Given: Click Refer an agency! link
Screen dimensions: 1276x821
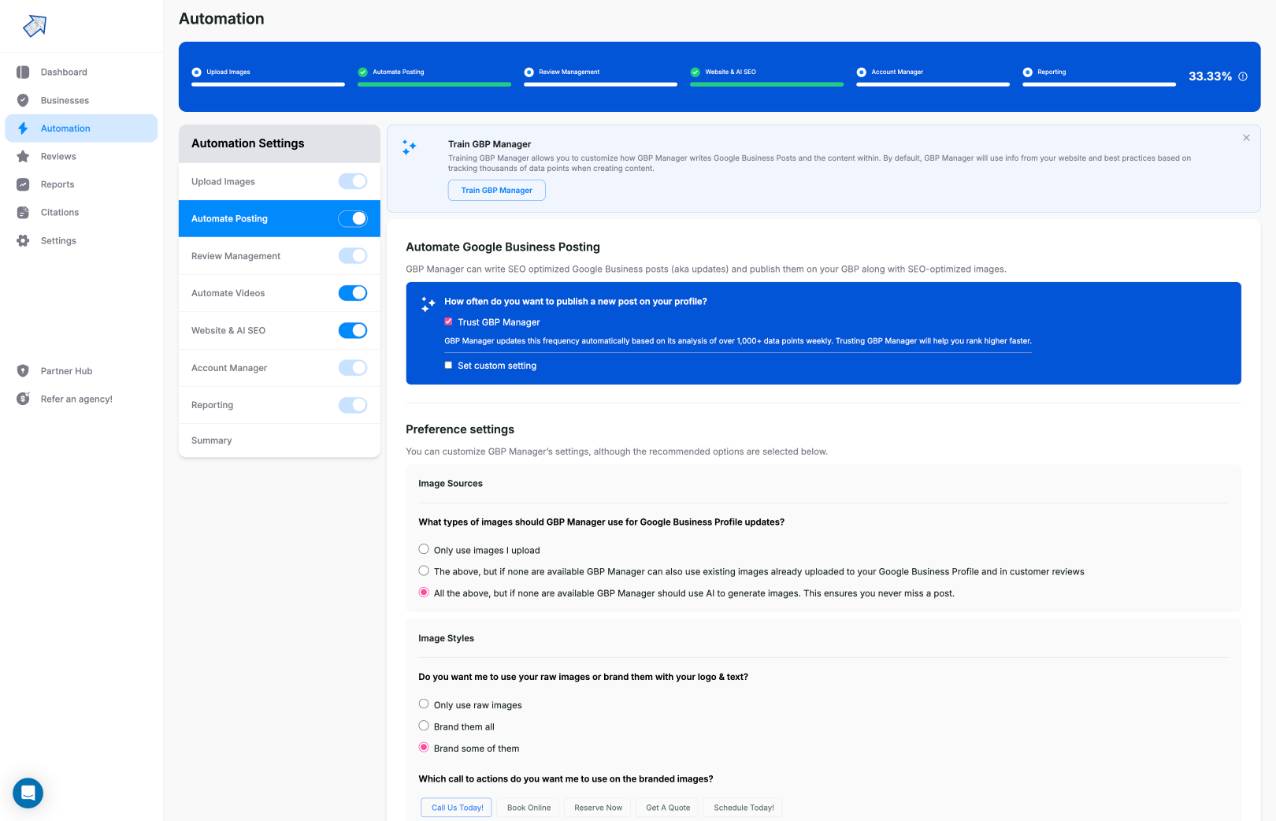Looking at the screenshot, I should tap(77, 399).
